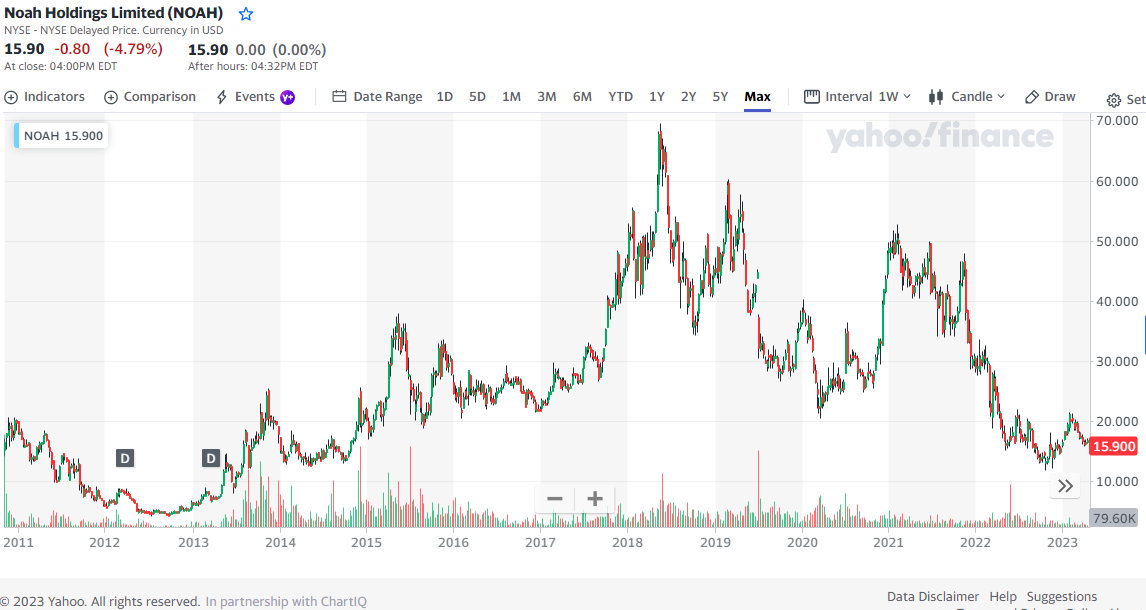
Task: Click the dividend D marker near 2013
Action: tap(210, 459)
